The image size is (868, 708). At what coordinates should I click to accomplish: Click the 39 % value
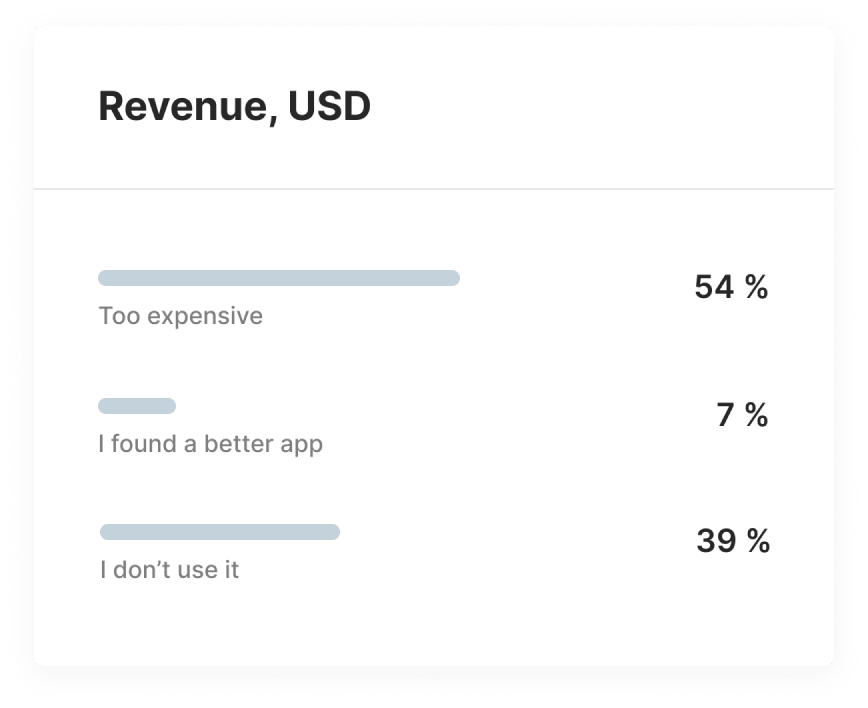pyautogui.click(x=733, y=541)
